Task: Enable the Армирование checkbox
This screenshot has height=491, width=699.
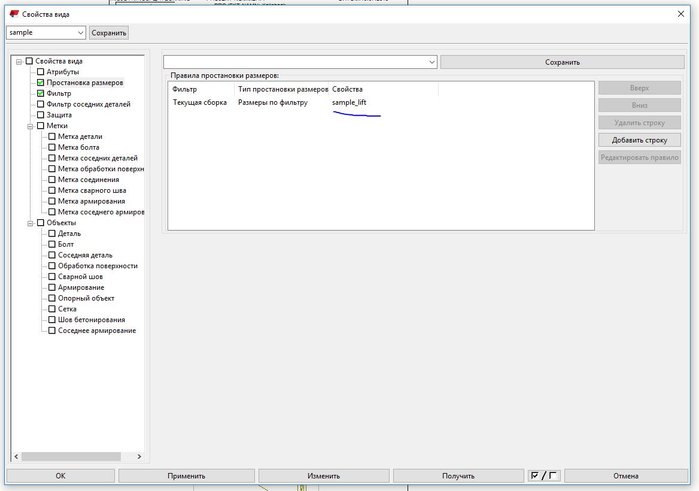Action: click(x=52, y=287)
